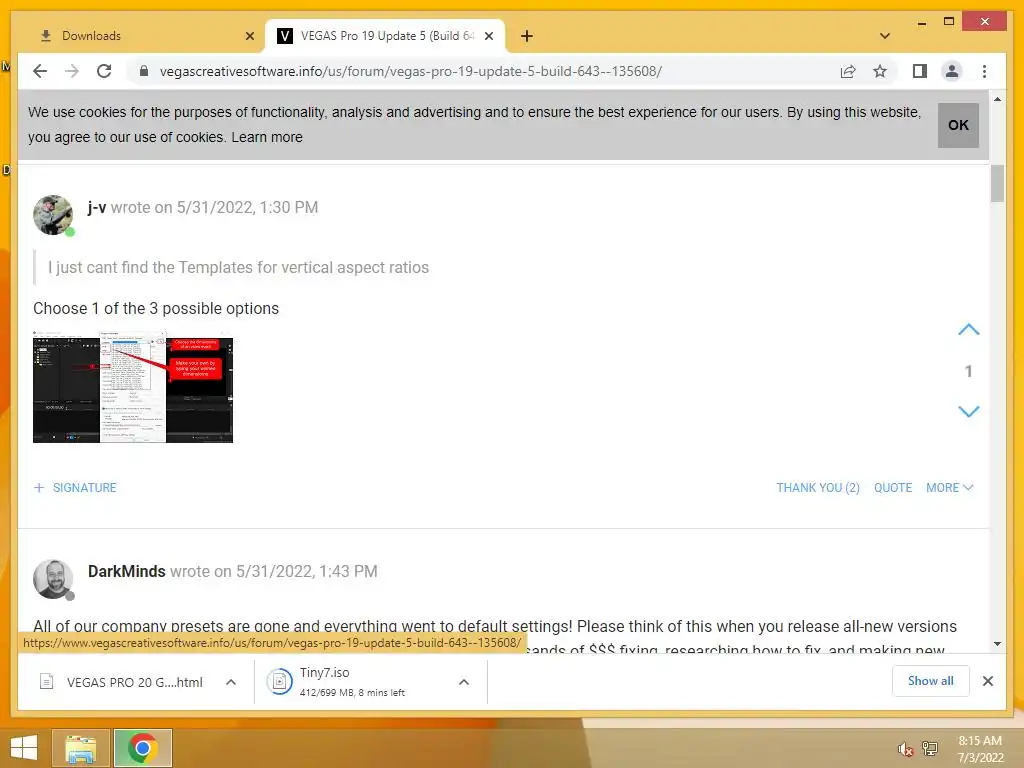The image size is (1024, 768).
Task: Open File Explorer from the taskbar
Action: pos(80,748)
